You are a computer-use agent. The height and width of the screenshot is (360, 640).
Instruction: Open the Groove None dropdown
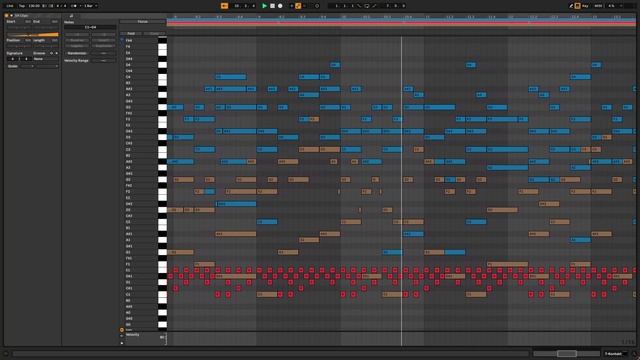(x=45, y=59)
